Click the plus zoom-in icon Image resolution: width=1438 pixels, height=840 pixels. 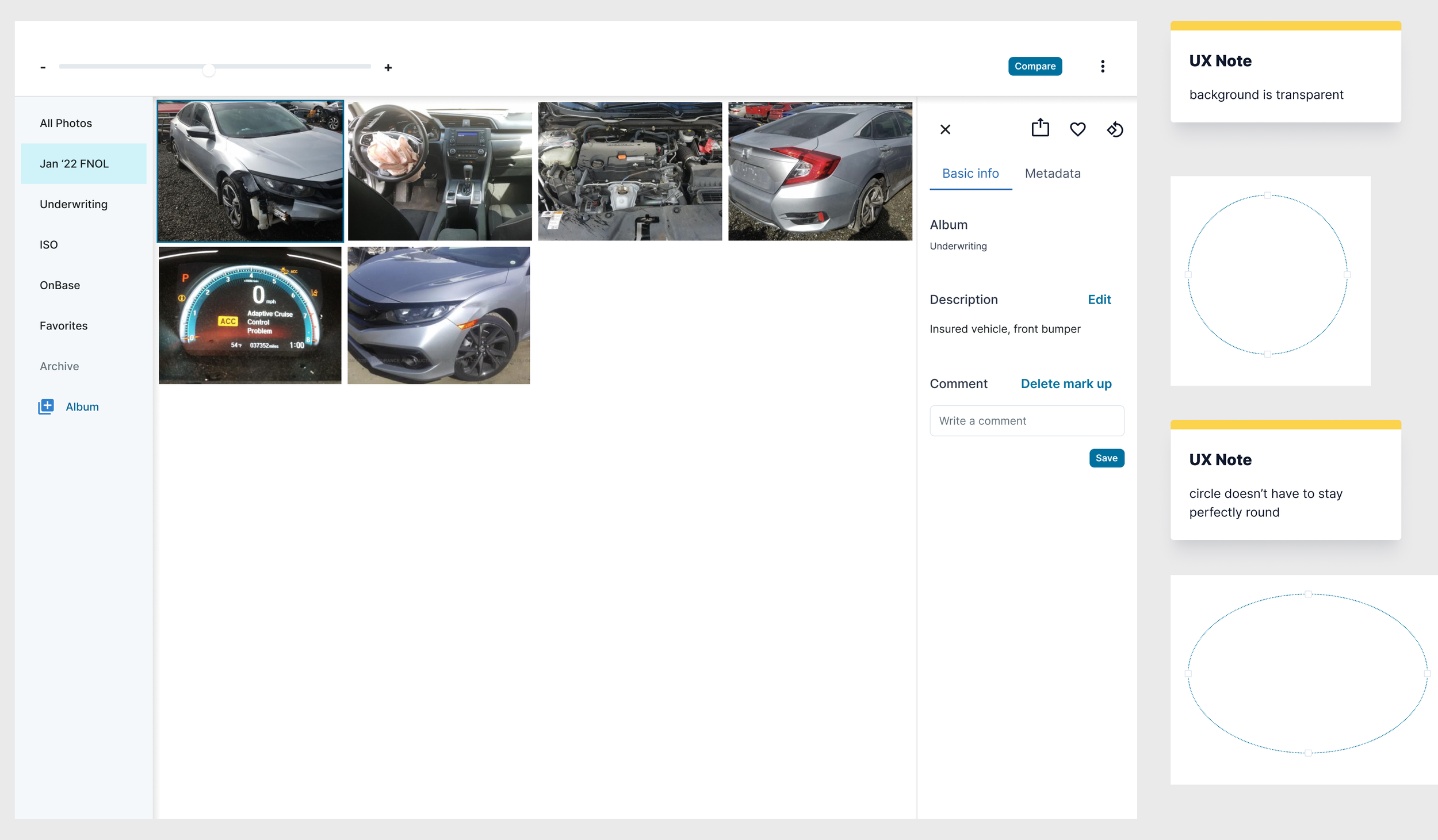pos(388,68)
